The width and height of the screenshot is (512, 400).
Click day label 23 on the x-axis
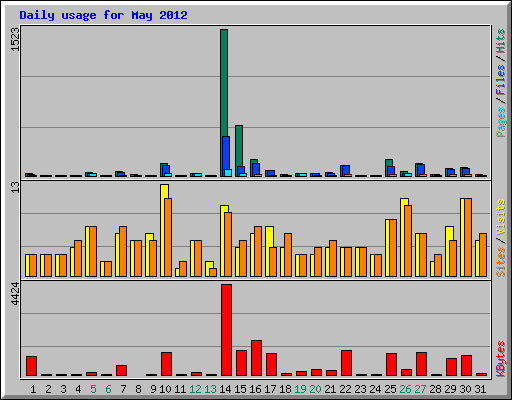tap(360, 389)
